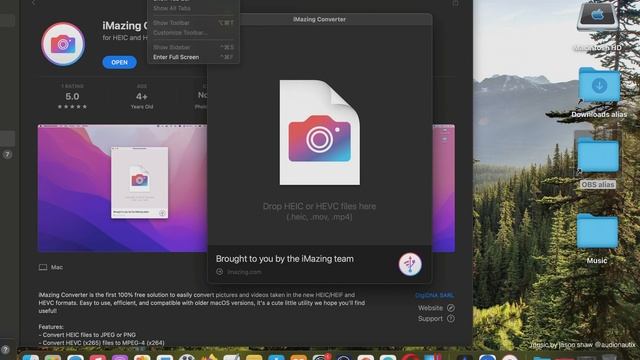Click Convert HEVC (x265) files to MPEG-4 text

pyautogui.click(x=102, y=343)
